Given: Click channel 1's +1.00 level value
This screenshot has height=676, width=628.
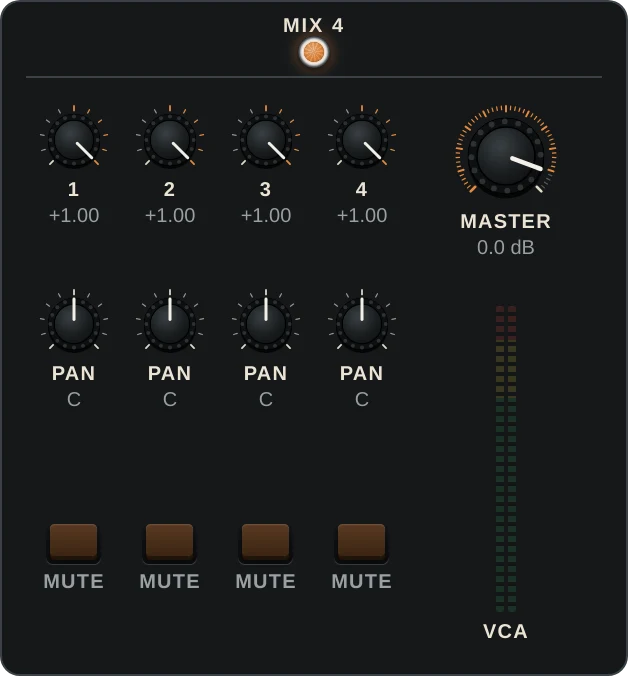Looking at the screenshot, I should pyautogui.click(x=74, y=215).
